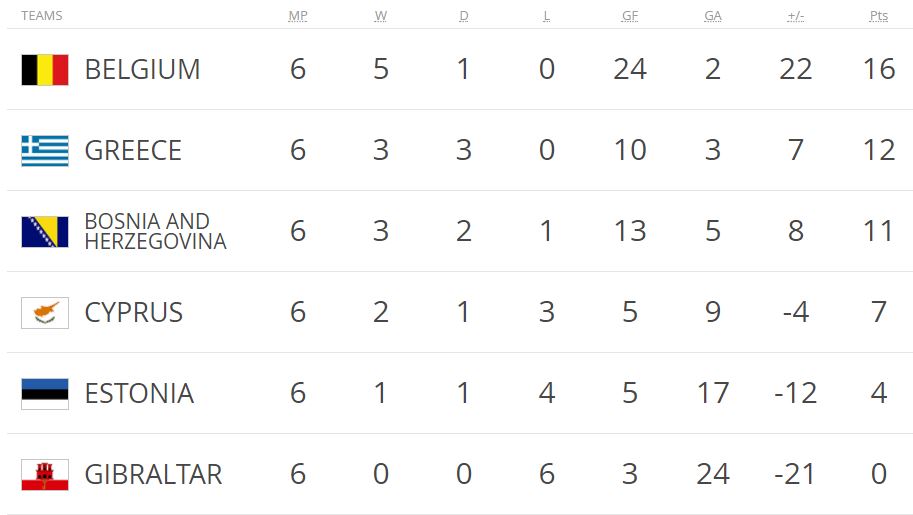Click the +/- goal difference header
Screen dimensions: 913x515
tap(796, 16)
